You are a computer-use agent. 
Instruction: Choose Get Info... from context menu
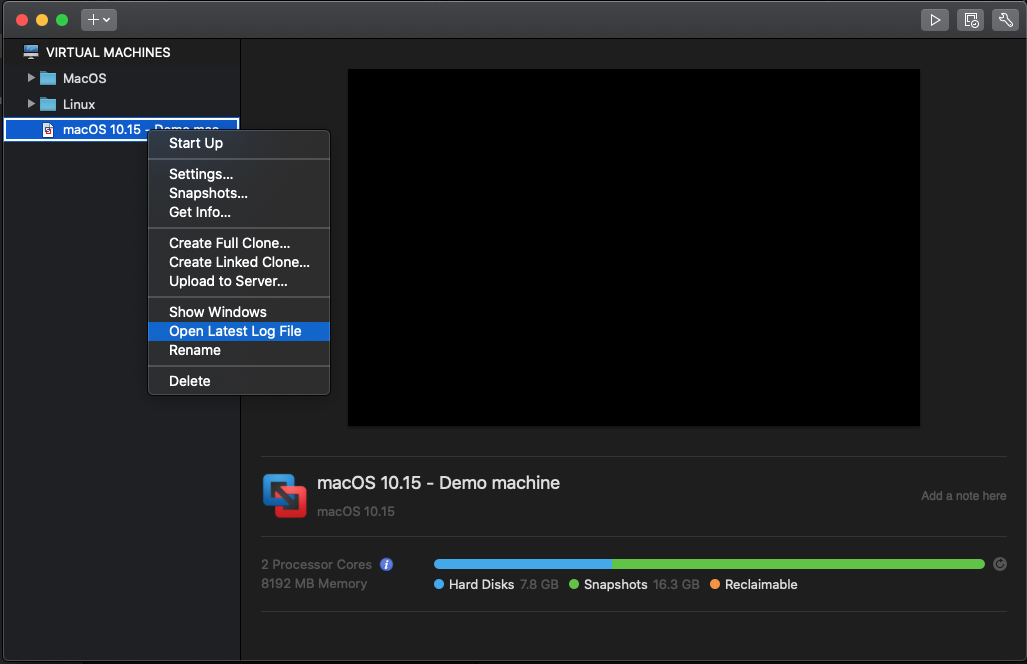click(239, 212)
